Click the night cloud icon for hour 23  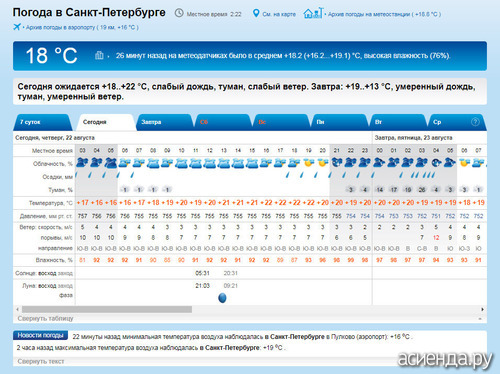(x=365, y=163)
